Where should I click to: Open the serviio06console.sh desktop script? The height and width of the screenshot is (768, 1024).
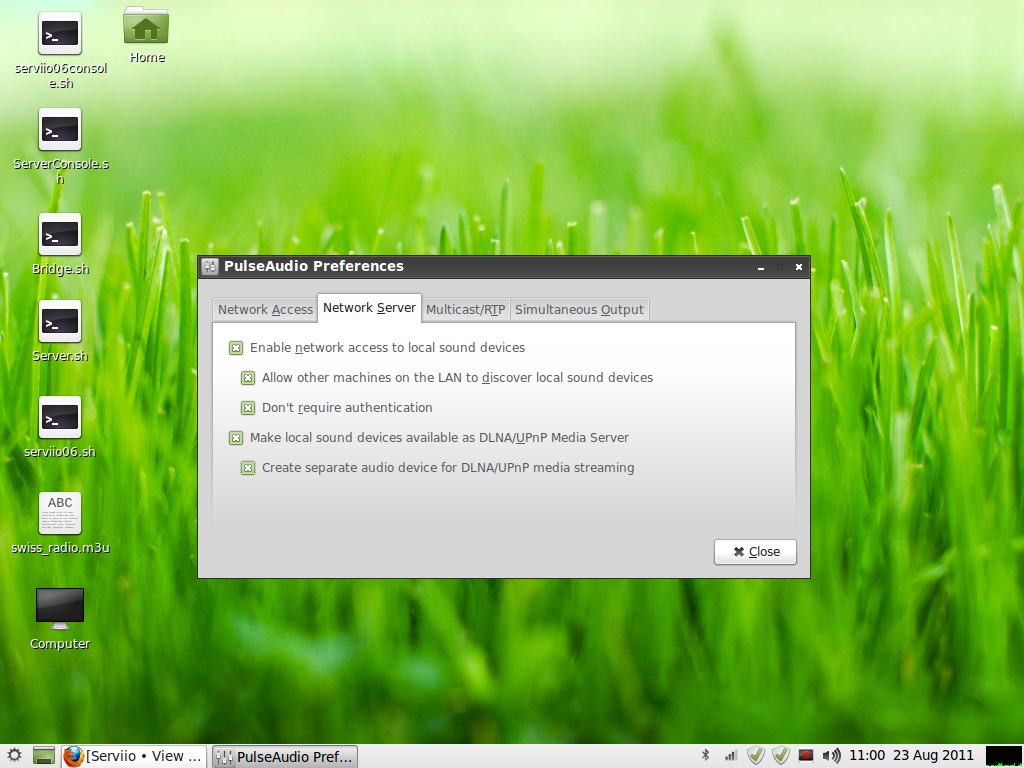click(60, 35)
